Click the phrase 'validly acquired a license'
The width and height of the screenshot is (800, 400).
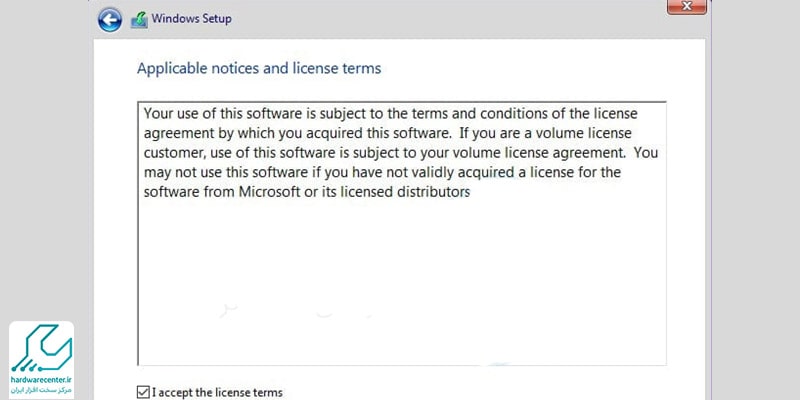pos(447,172)
